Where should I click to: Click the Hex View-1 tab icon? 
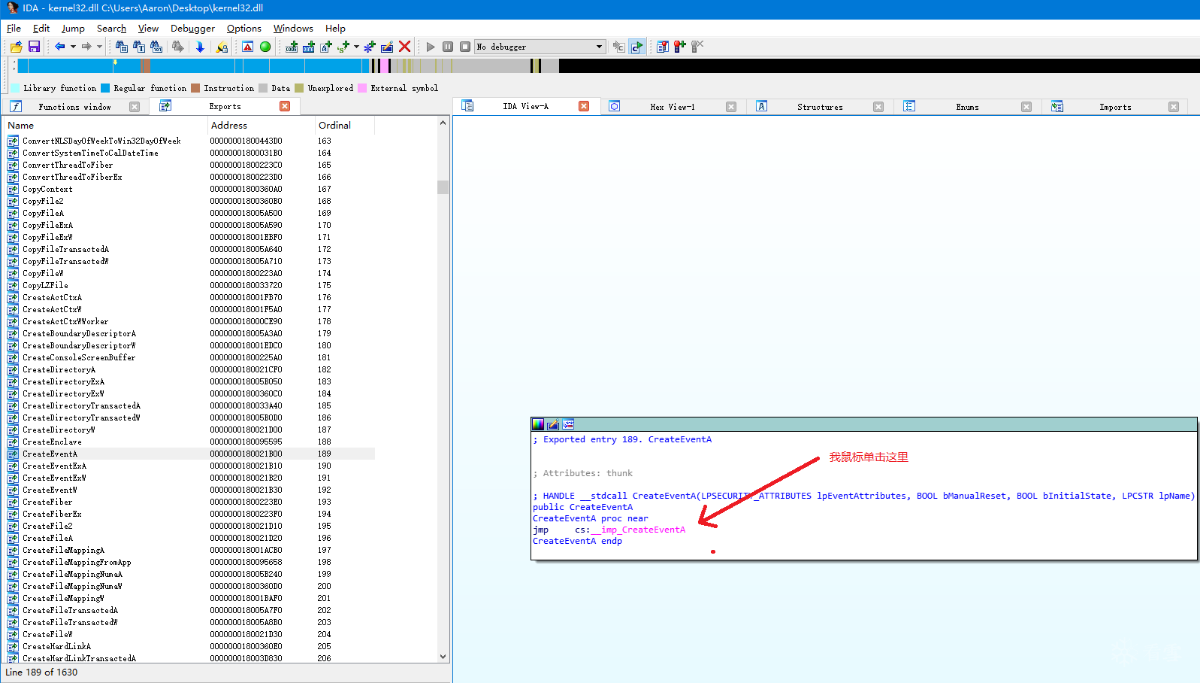tap(615, 106)
